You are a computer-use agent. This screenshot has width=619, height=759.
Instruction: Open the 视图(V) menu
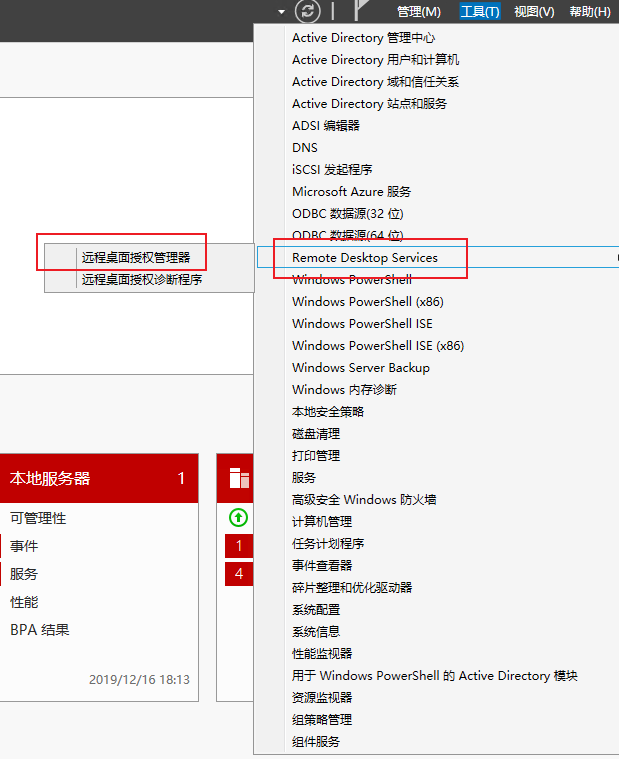534,12
